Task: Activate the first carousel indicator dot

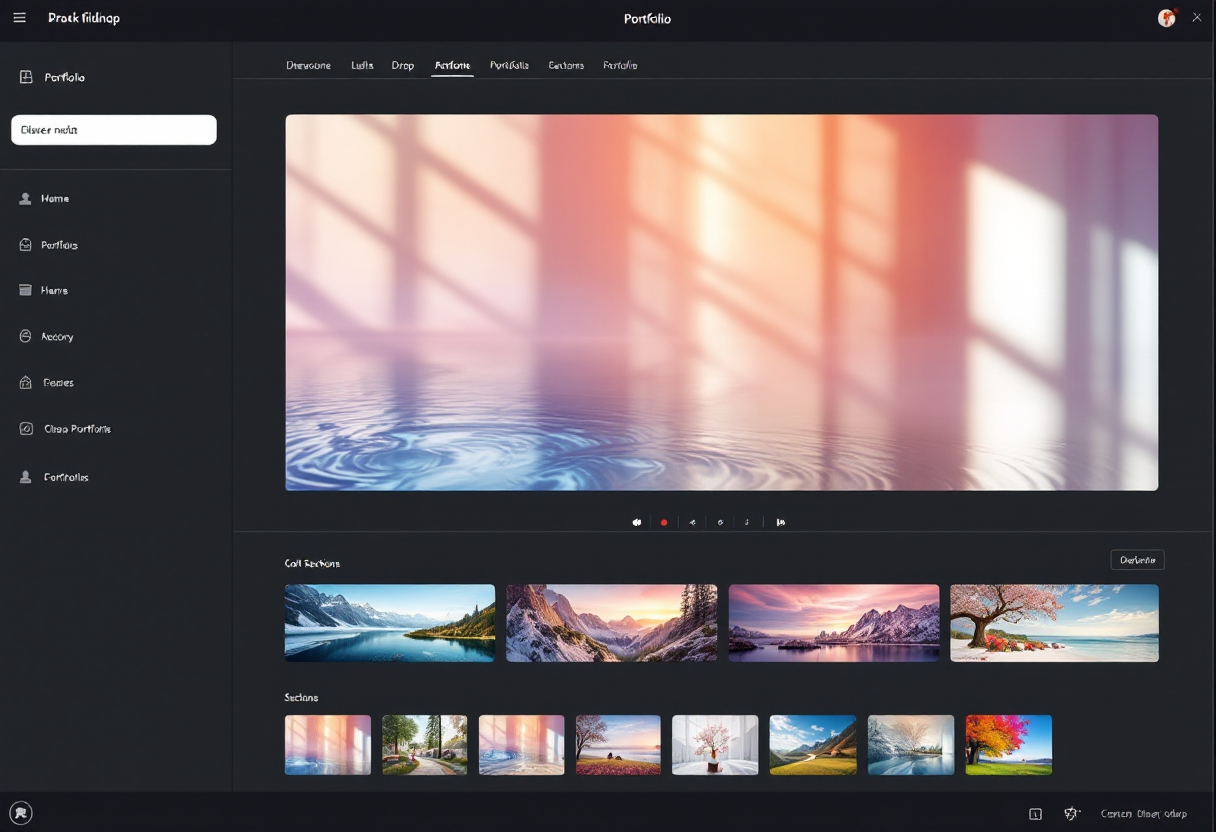Action: coord(637,521)
